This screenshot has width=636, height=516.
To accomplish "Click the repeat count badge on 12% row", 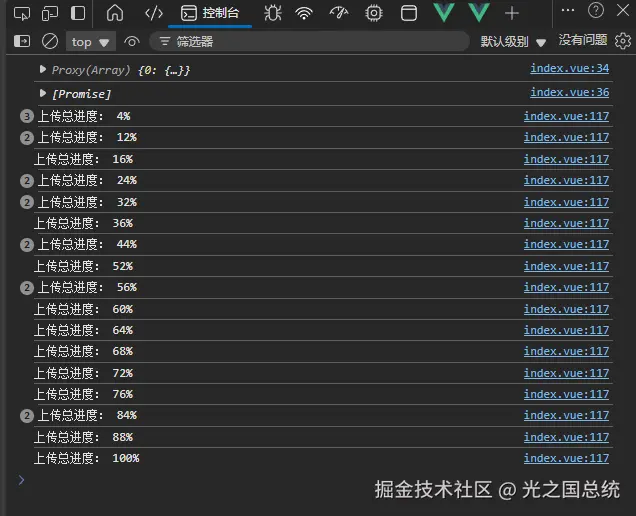I will [x=27, y=138].
